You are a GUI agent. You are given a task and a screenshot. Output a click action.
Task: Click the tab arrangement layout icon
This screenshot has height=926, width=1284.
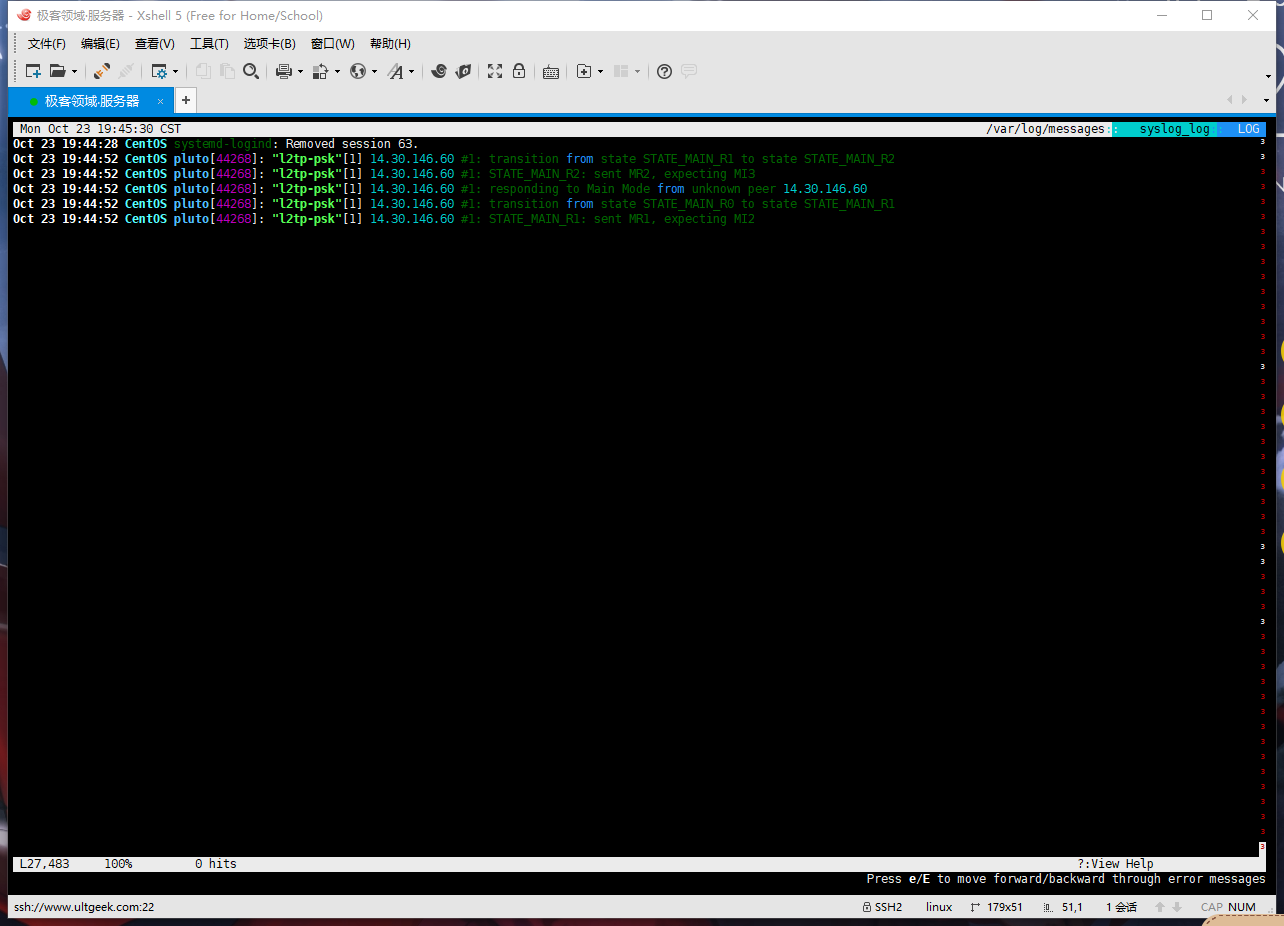[621, 71]
